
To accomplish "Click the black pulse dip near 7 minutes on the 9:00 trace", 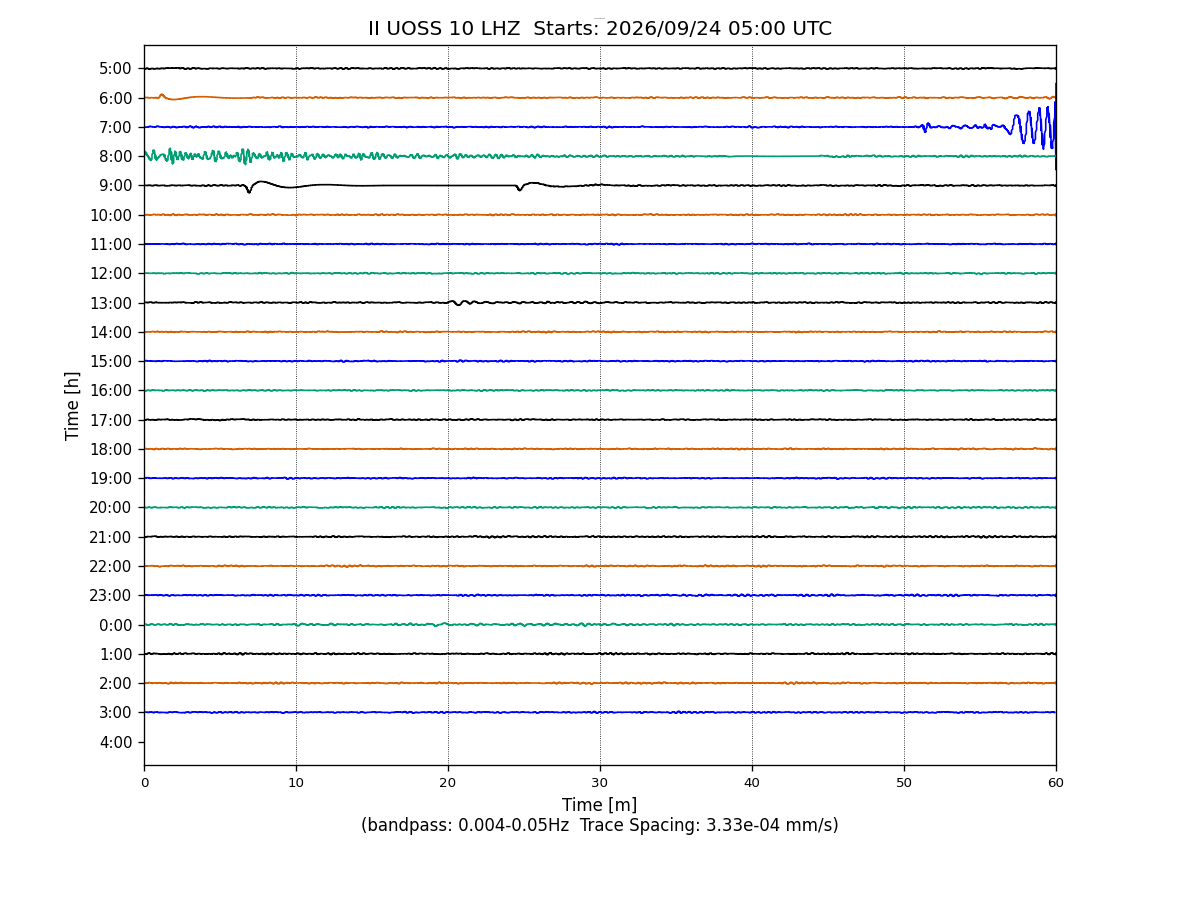I will pyautogui.click(x=249, y=188).
